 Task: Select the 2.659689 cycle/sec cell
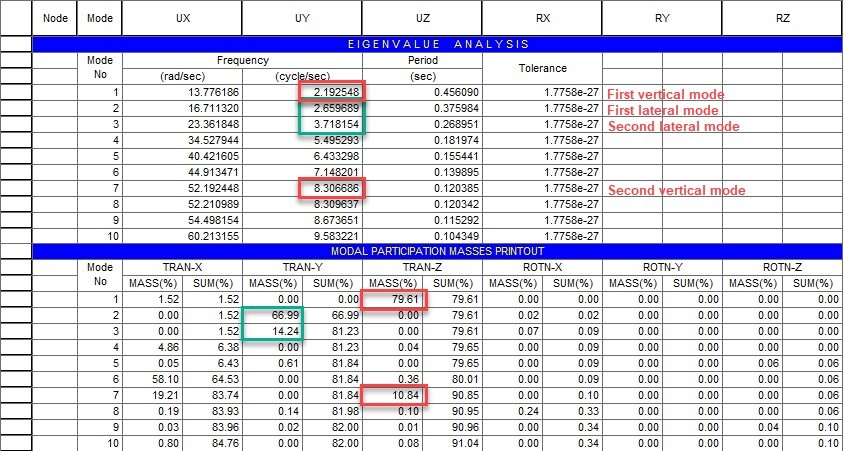point(303,109)
